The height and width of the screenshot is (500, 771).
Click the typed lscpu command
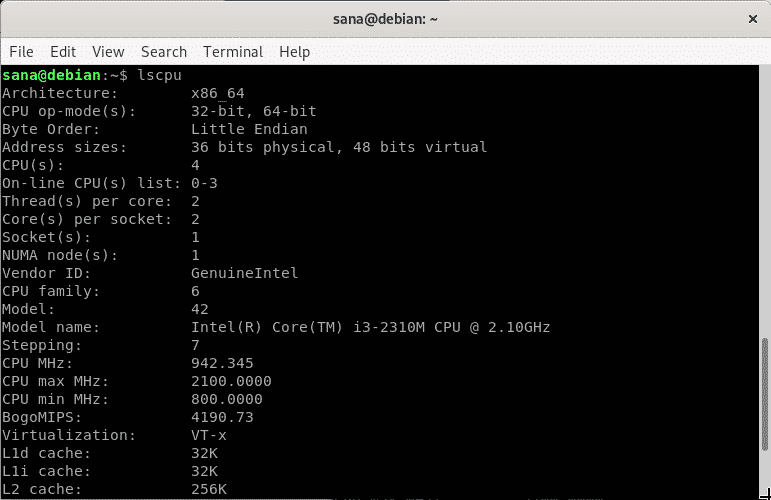[x=158, y=75]
